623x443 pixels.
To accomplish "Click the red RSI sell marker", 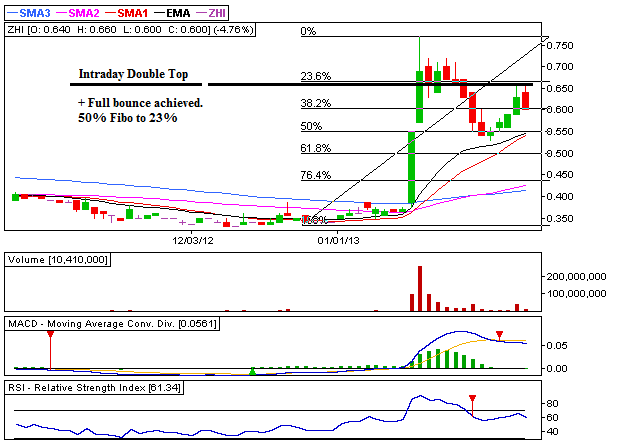I will 472,399.
